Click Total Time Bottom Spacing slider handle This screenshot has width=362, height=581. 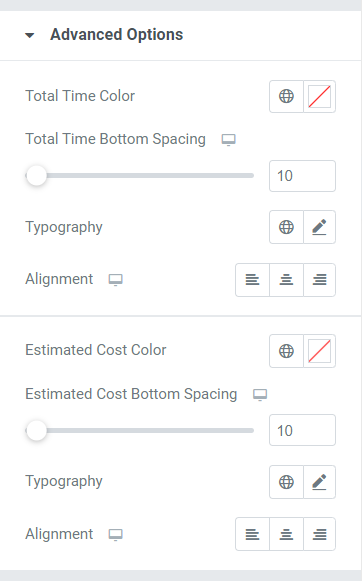(36, 176)
